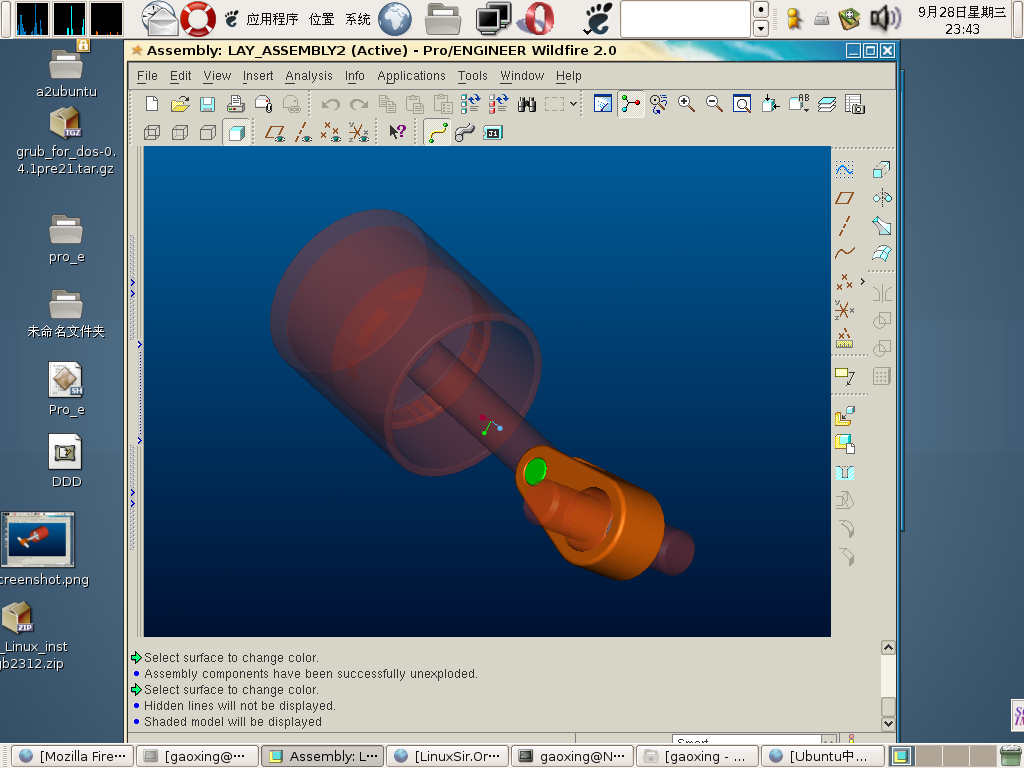
Task: Click the Revolve tool icon
Action: click(x=882, y=197)
